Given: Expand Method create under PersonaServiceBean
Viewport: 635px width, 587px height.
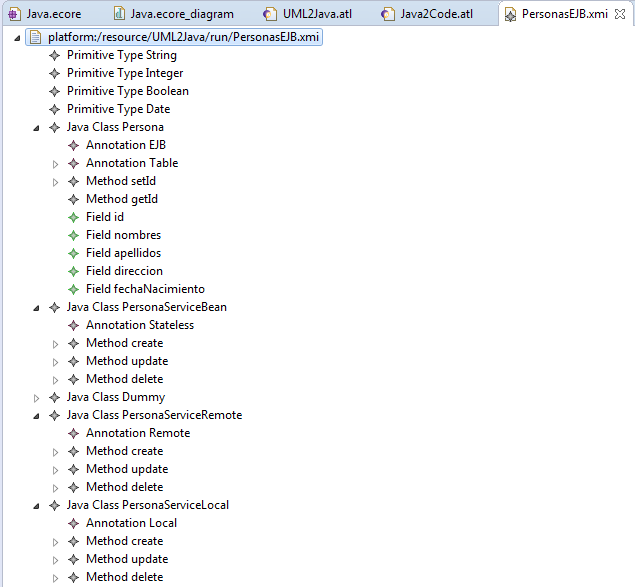Looking at the screenshot, I should [x=55, y=344].
